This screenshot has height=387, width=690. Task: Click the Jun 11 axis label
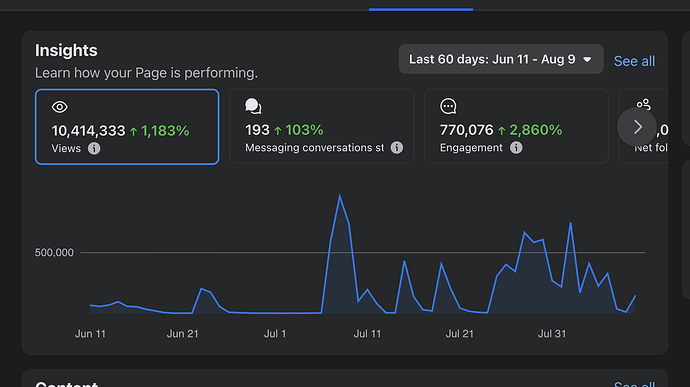coord(90,334)
